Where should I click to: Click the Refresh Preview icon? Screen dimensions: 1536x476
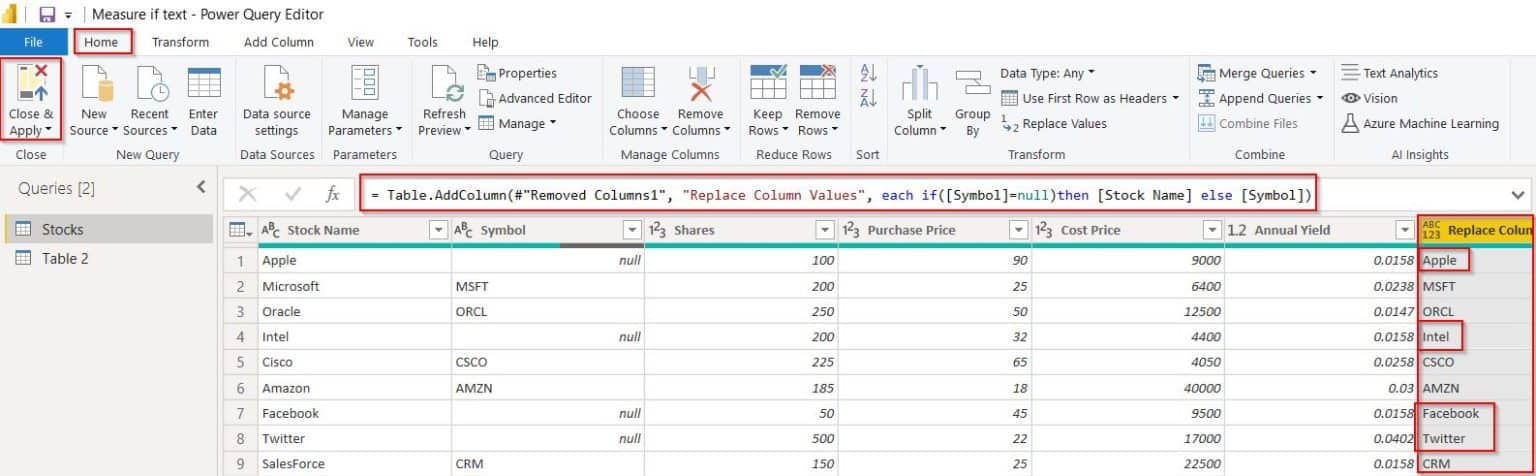coord(443,85)
